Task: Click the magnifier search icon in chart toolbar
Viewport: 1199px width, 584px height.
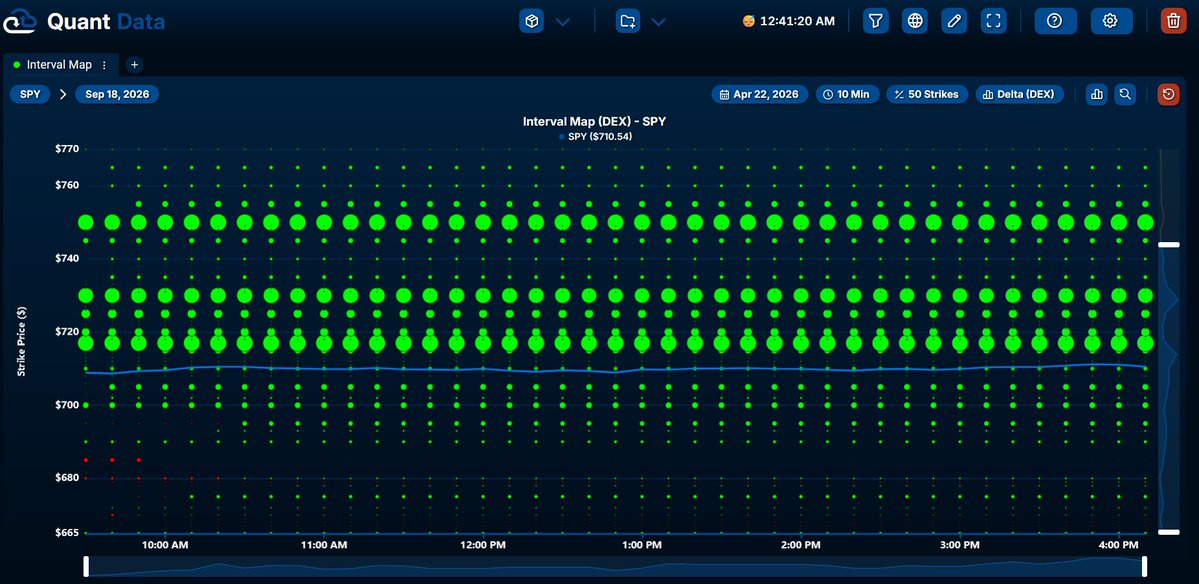Action: (x=1125, y=94)
